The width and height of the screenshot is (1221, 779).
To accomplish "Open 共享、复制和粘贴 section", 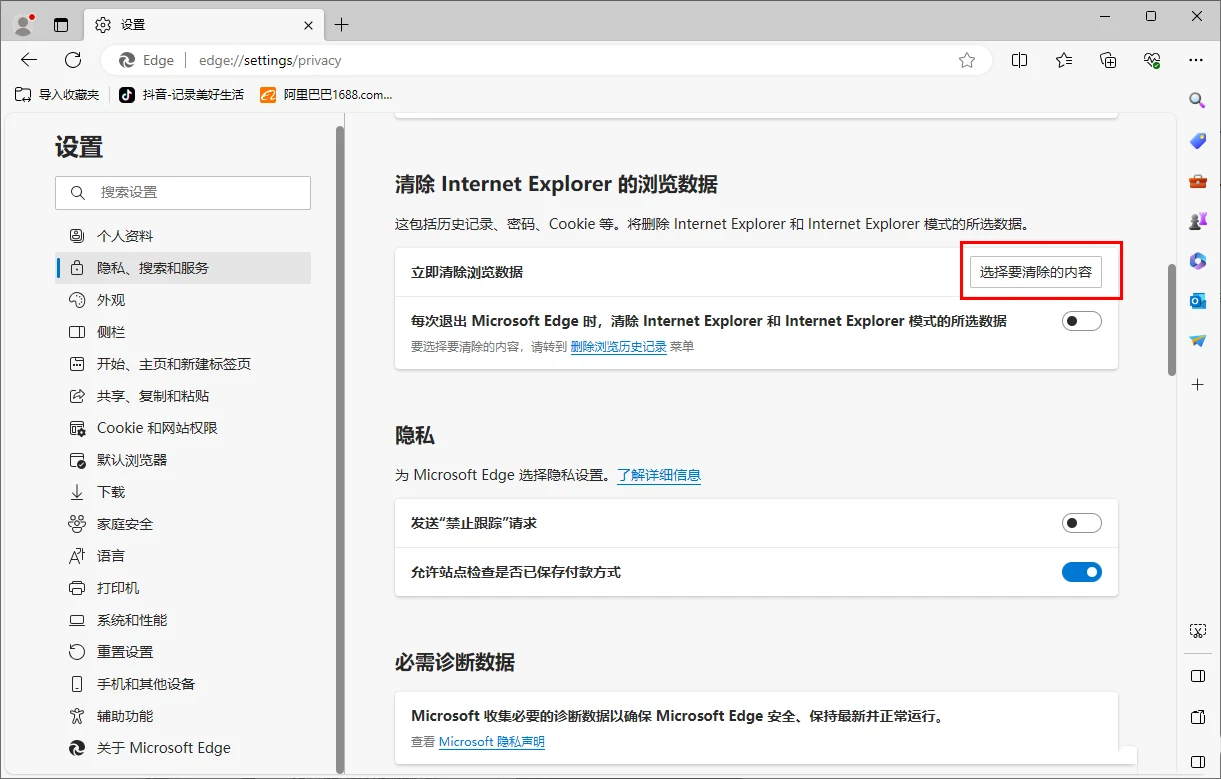I will coord(183,396).
